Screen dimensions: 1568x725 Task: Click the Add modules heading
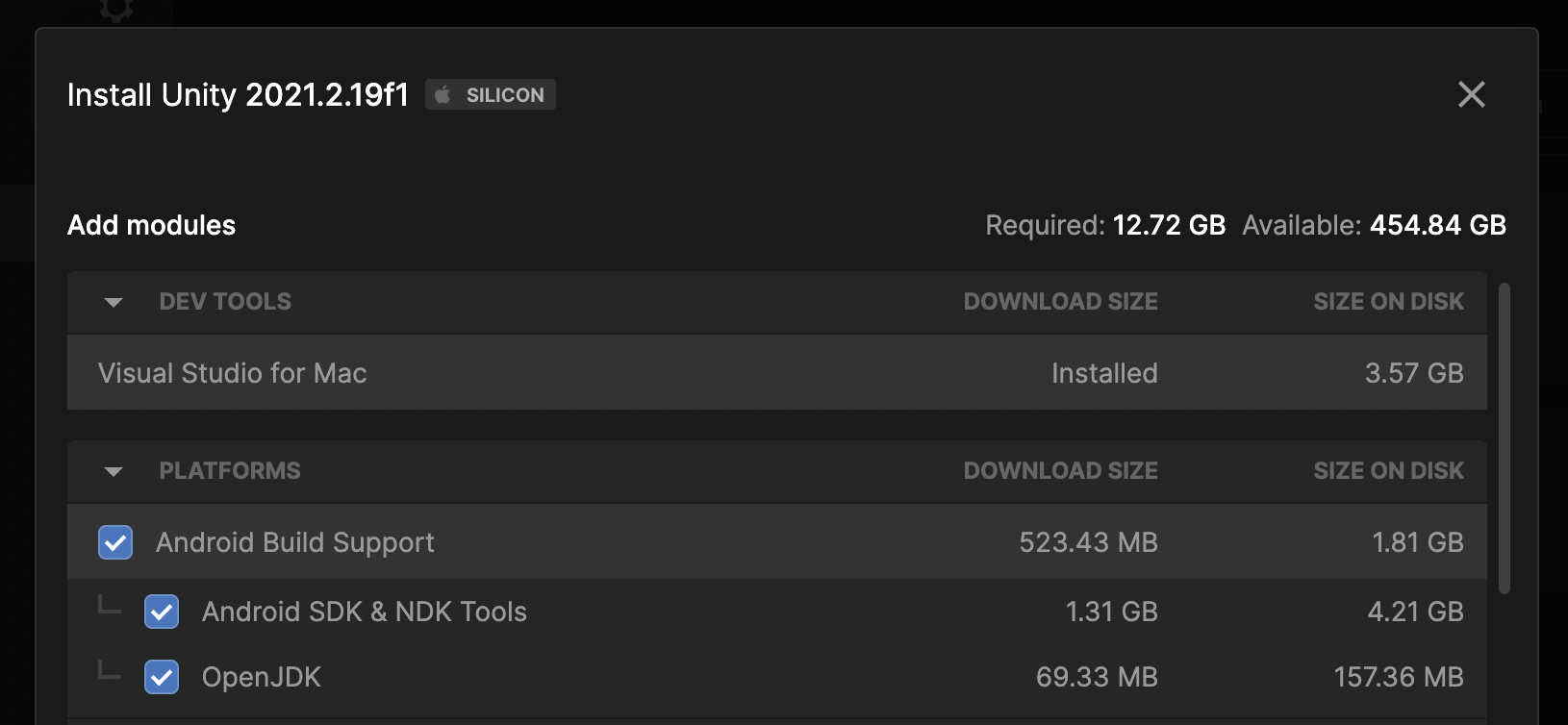[x=151, y=225]
